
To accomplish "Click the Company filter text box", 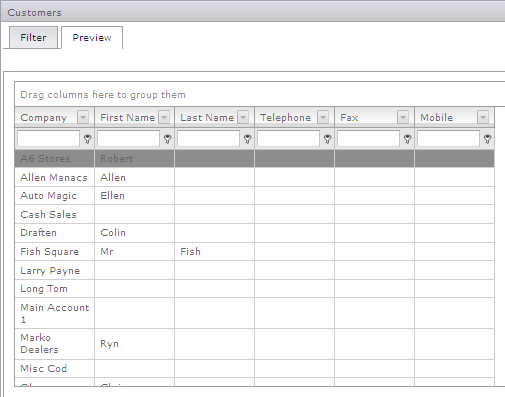I will tap(48, 139).
